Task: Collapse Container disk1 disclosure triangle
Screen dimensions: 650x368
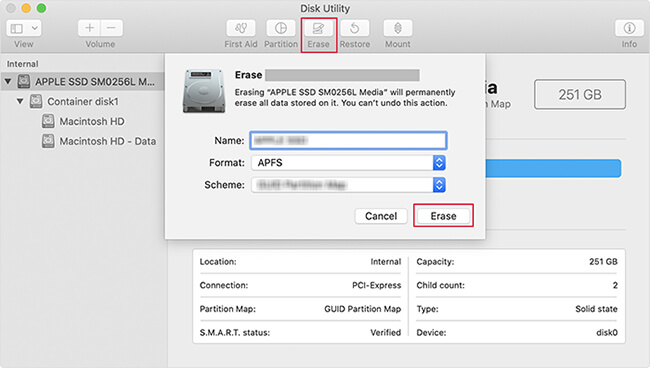Action: 20,101
